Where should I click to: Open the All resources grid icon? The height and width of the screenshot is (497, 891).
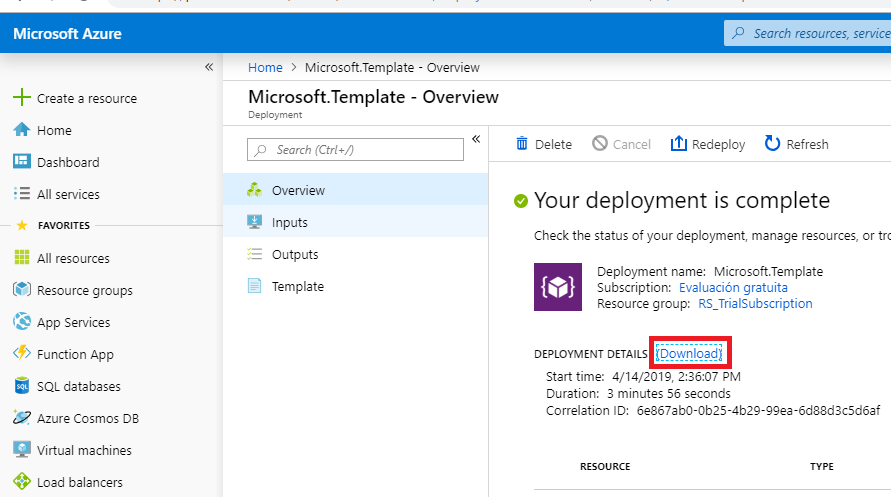tap(22, 257)
